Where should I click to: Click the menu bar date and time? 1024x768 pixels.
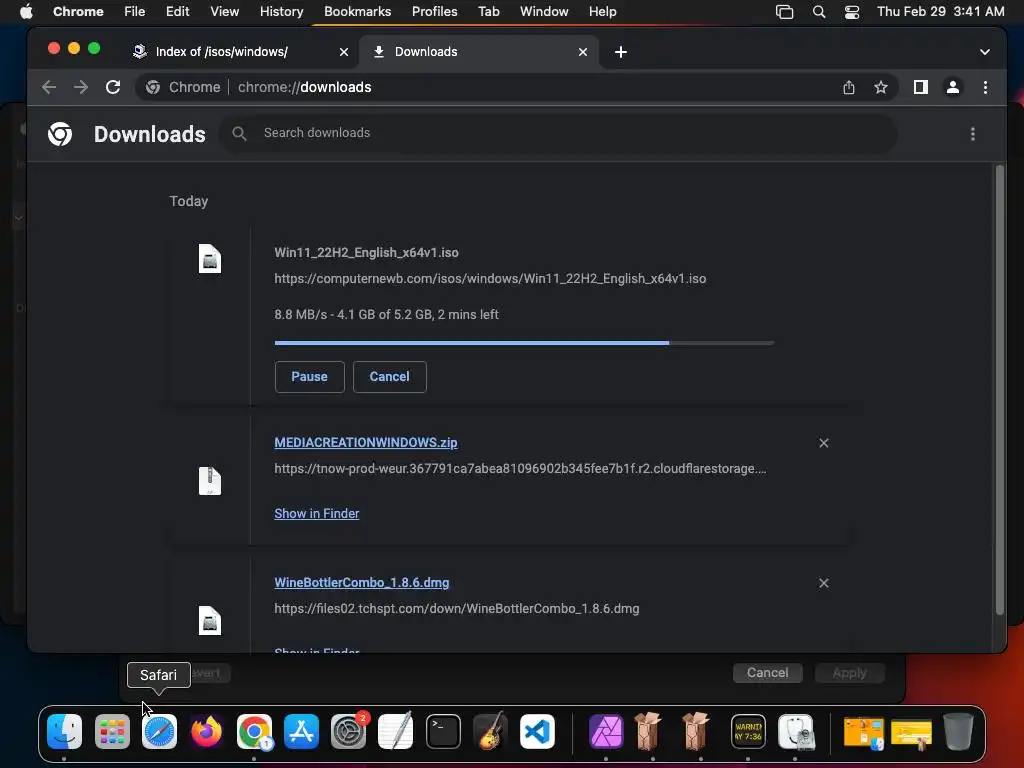click(x=940, y=12)
